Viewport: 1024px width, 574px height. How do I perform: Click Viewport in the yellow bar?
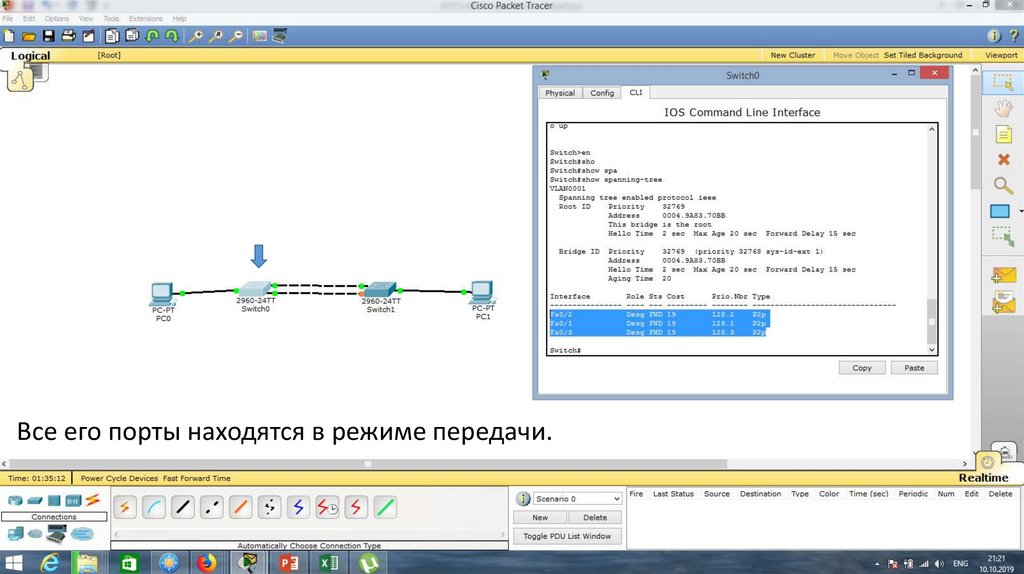tap(1001, 55)
